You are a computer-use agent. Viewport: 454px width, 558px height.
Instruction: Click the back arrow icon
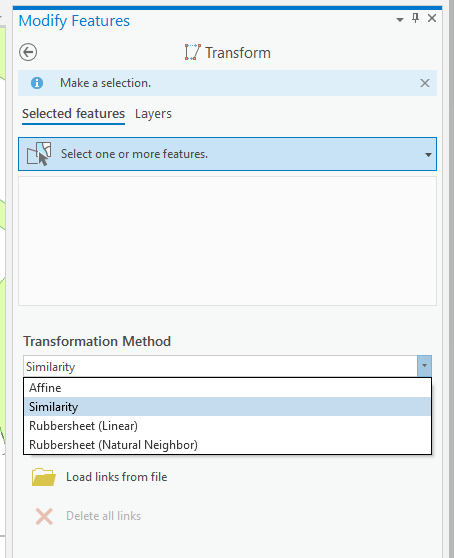(x=28, y=52)
